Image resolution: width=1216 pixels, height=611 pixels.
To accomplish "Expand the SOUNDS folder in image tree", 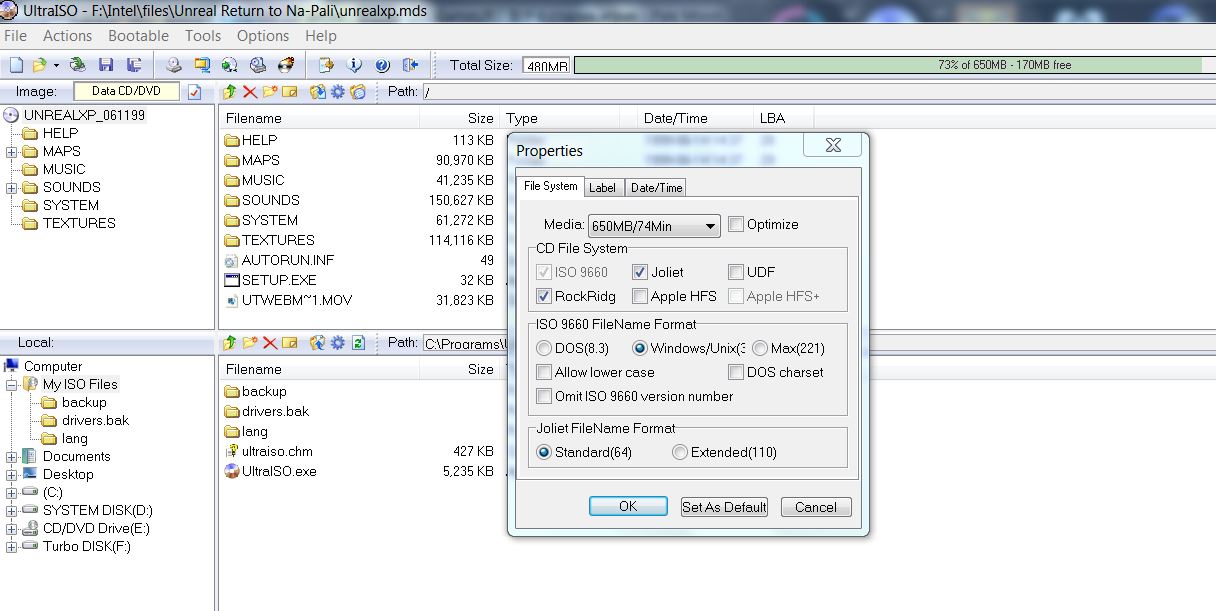I will coord(11,188).
